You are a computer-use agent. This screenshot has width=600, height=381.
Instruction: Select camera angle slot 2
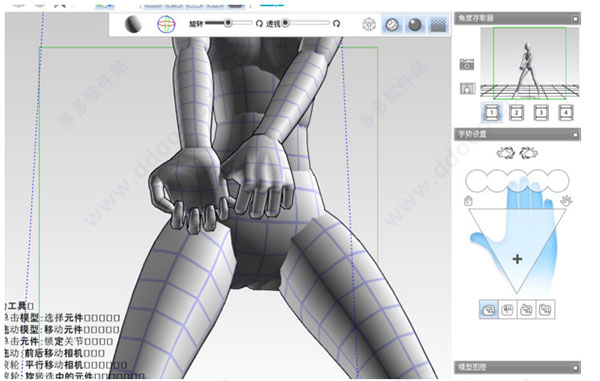[x=516, y=112]
